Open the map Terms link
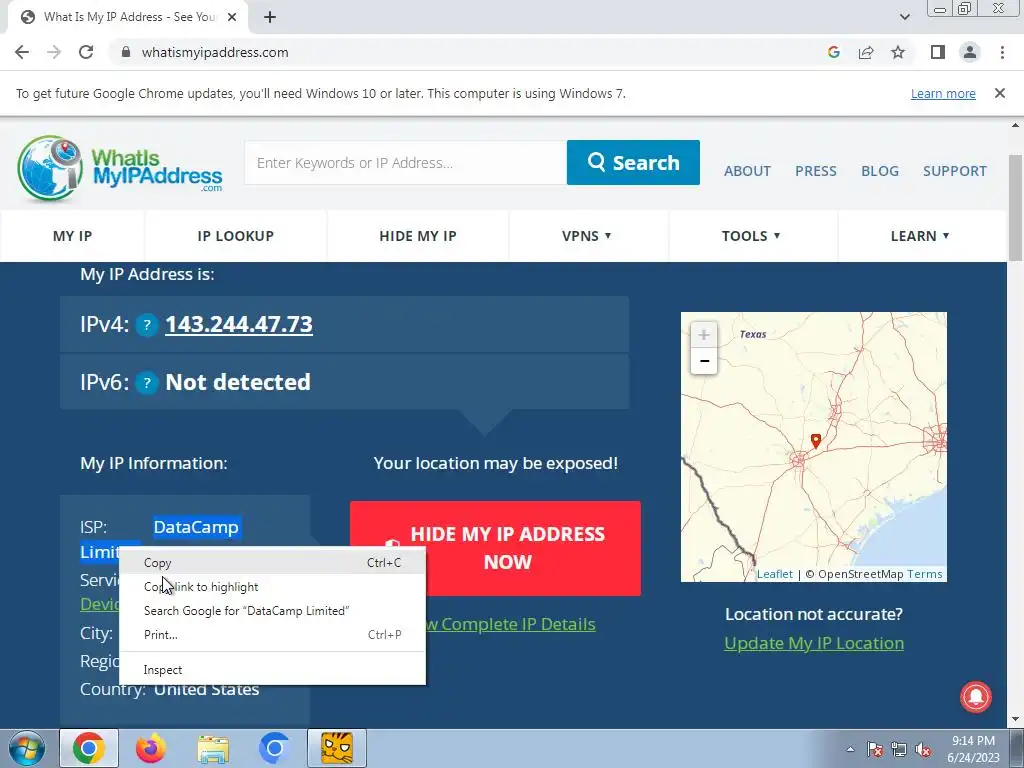The height and width of the screenshot is (768, 1024). pos(924,574)
